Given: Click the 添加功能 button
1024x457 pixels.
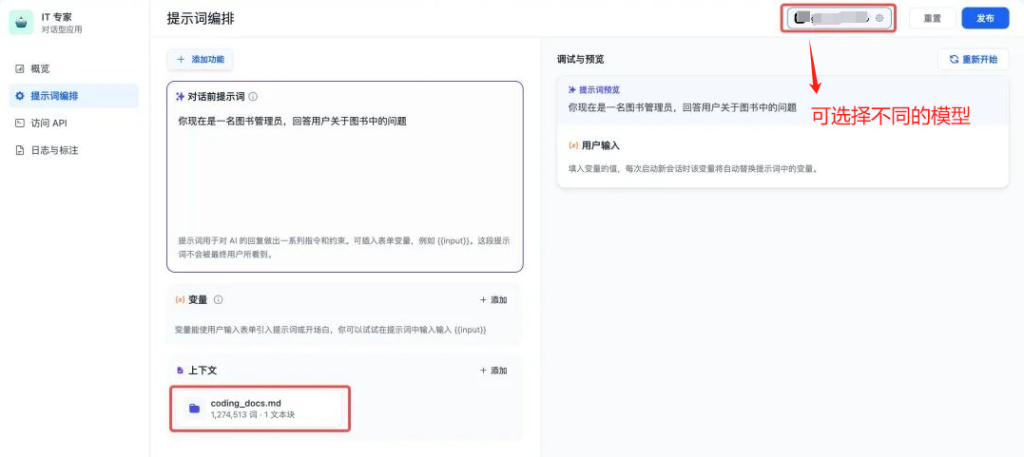Looking at the screenshot, I should tap(200, 60).
